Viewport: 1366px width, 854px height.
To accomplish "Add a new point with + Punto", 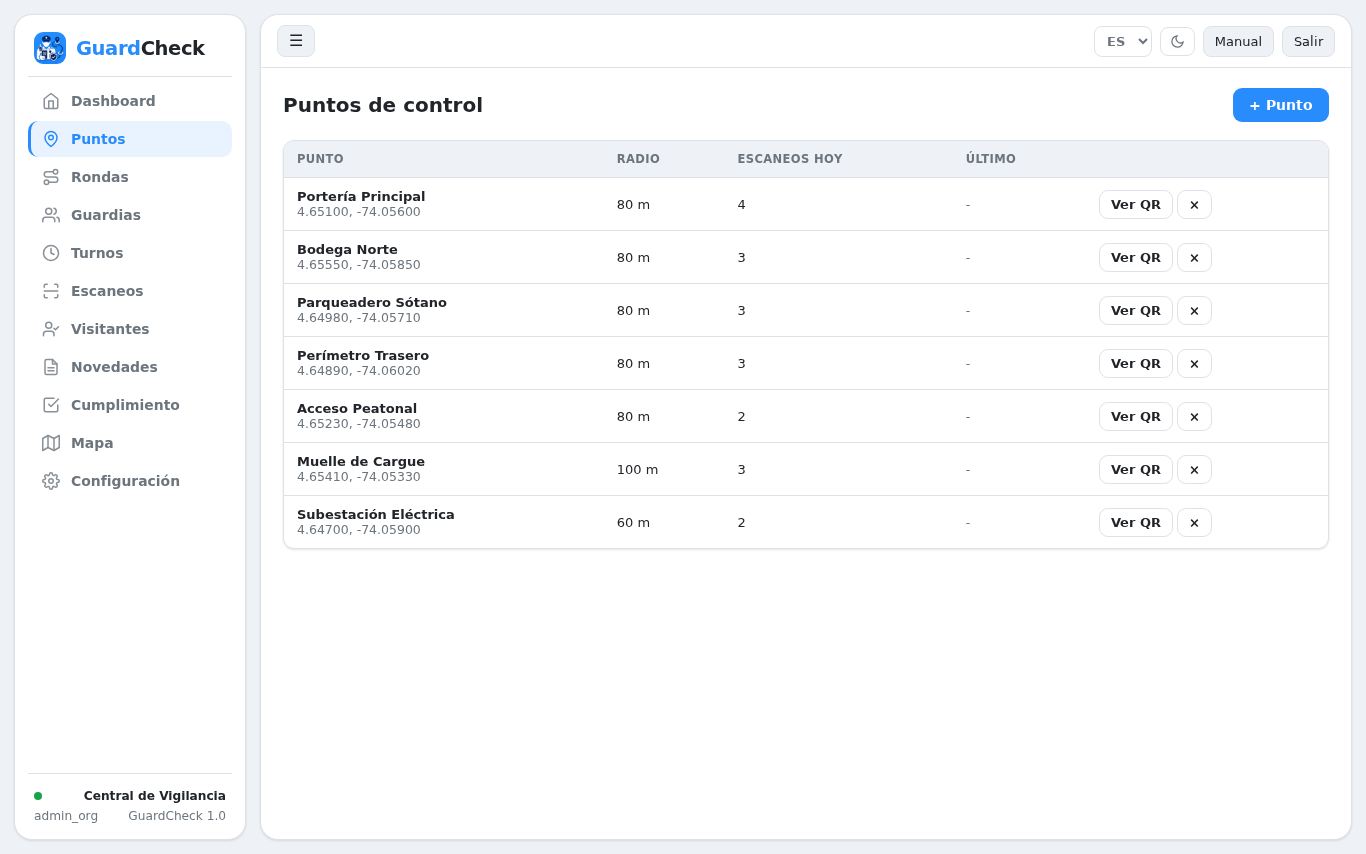I will click(1281, 105).
